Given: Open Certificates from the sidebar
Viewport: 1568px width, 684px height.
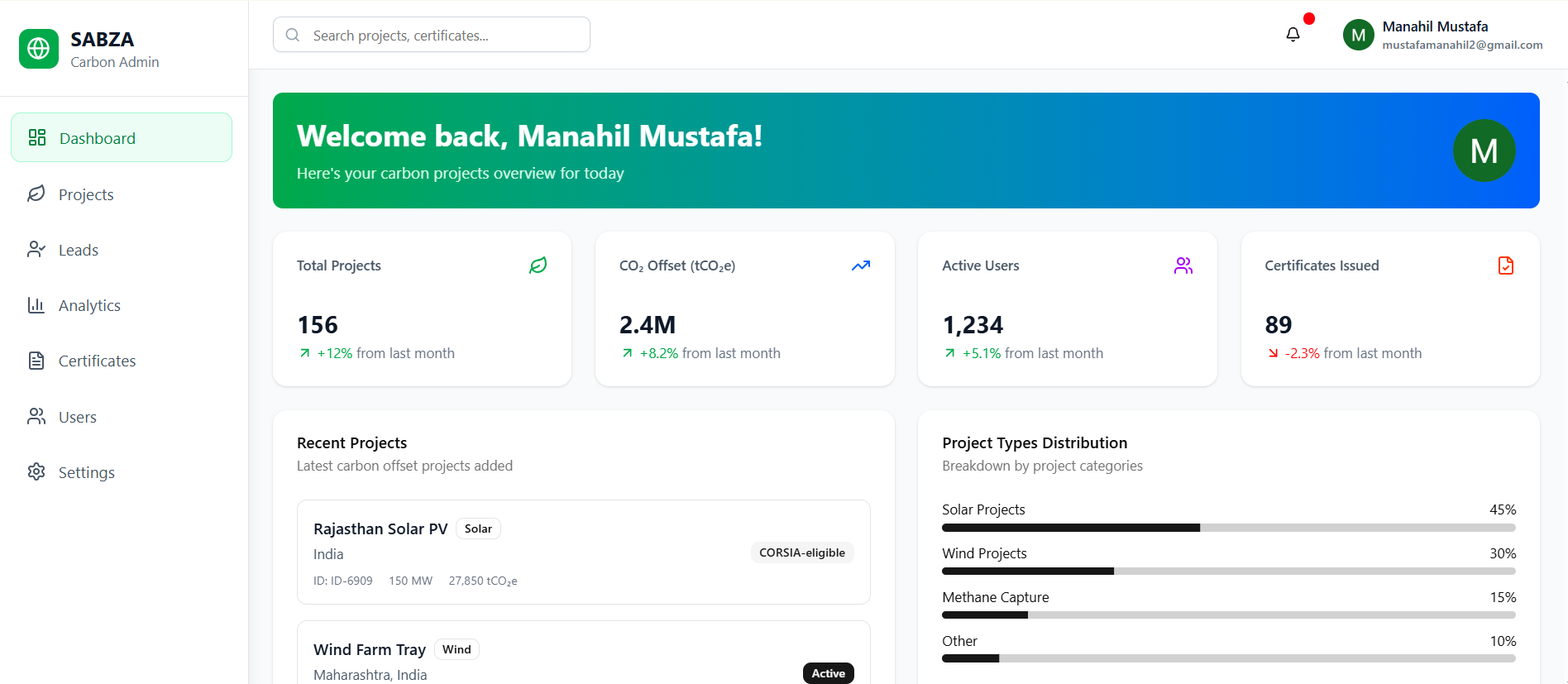Looking at the screenshot, I should click(97, 361).
